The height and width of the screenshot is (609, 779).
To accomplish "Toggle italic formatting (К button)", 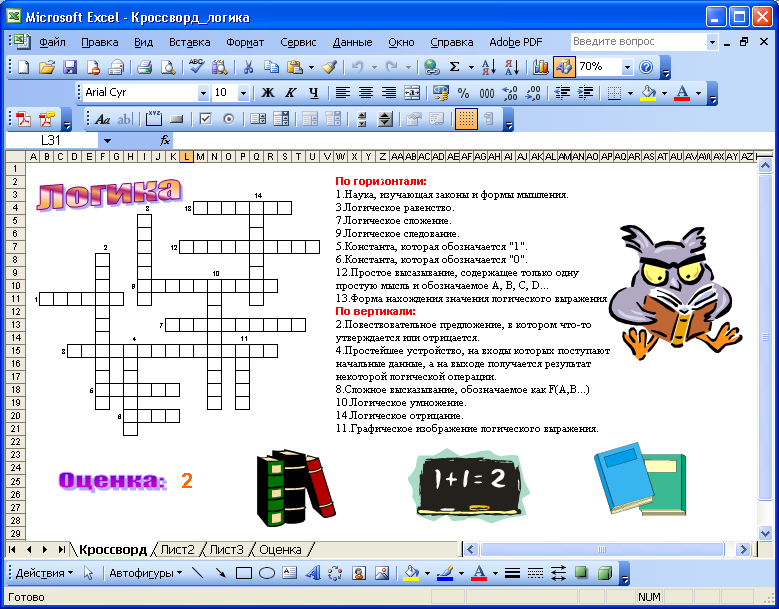I will point(290,93).
